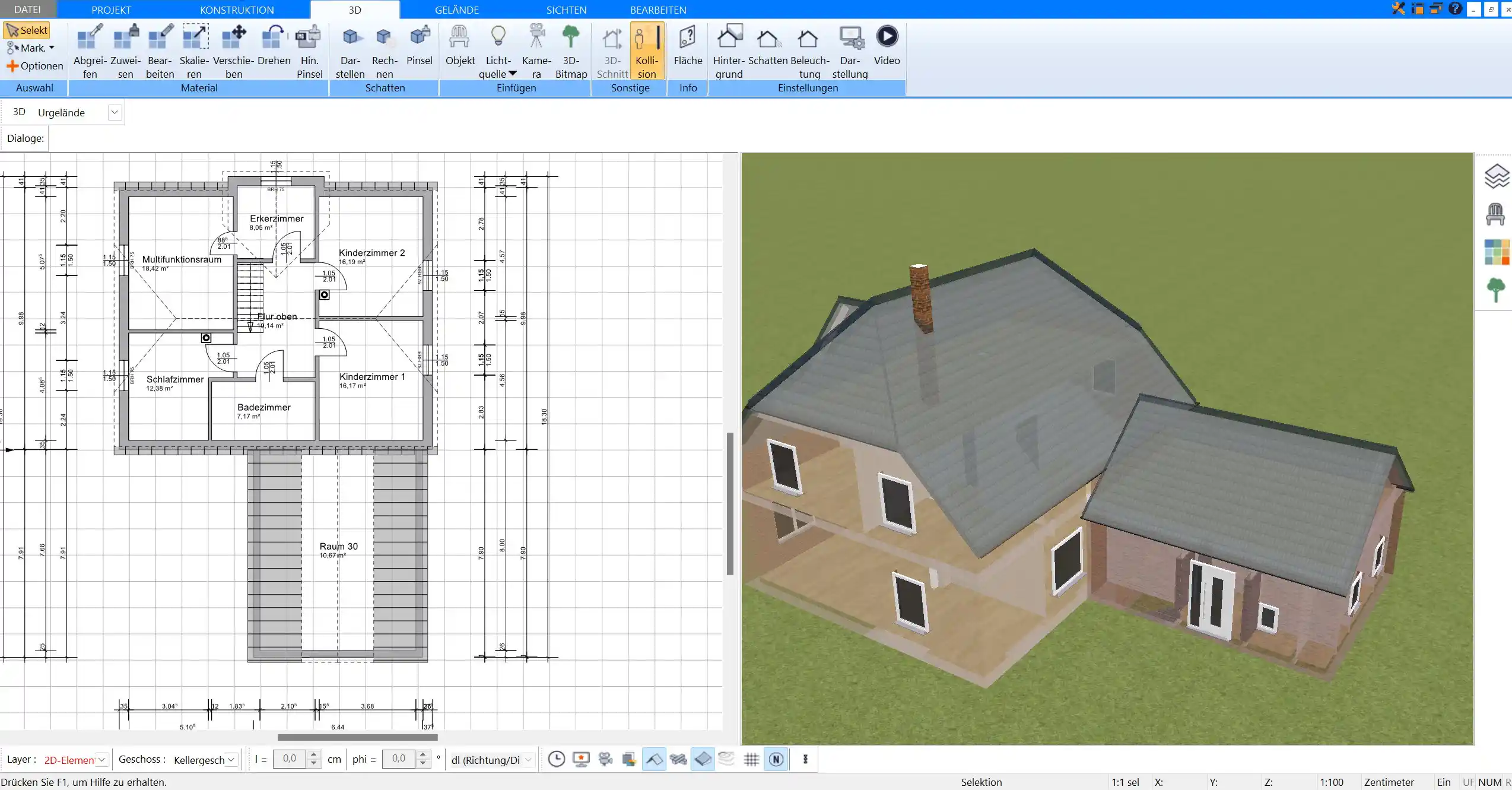Insert an Objekt with the chair icon
The height and width of the screenshot is (790, 1512).
point(460,45)
